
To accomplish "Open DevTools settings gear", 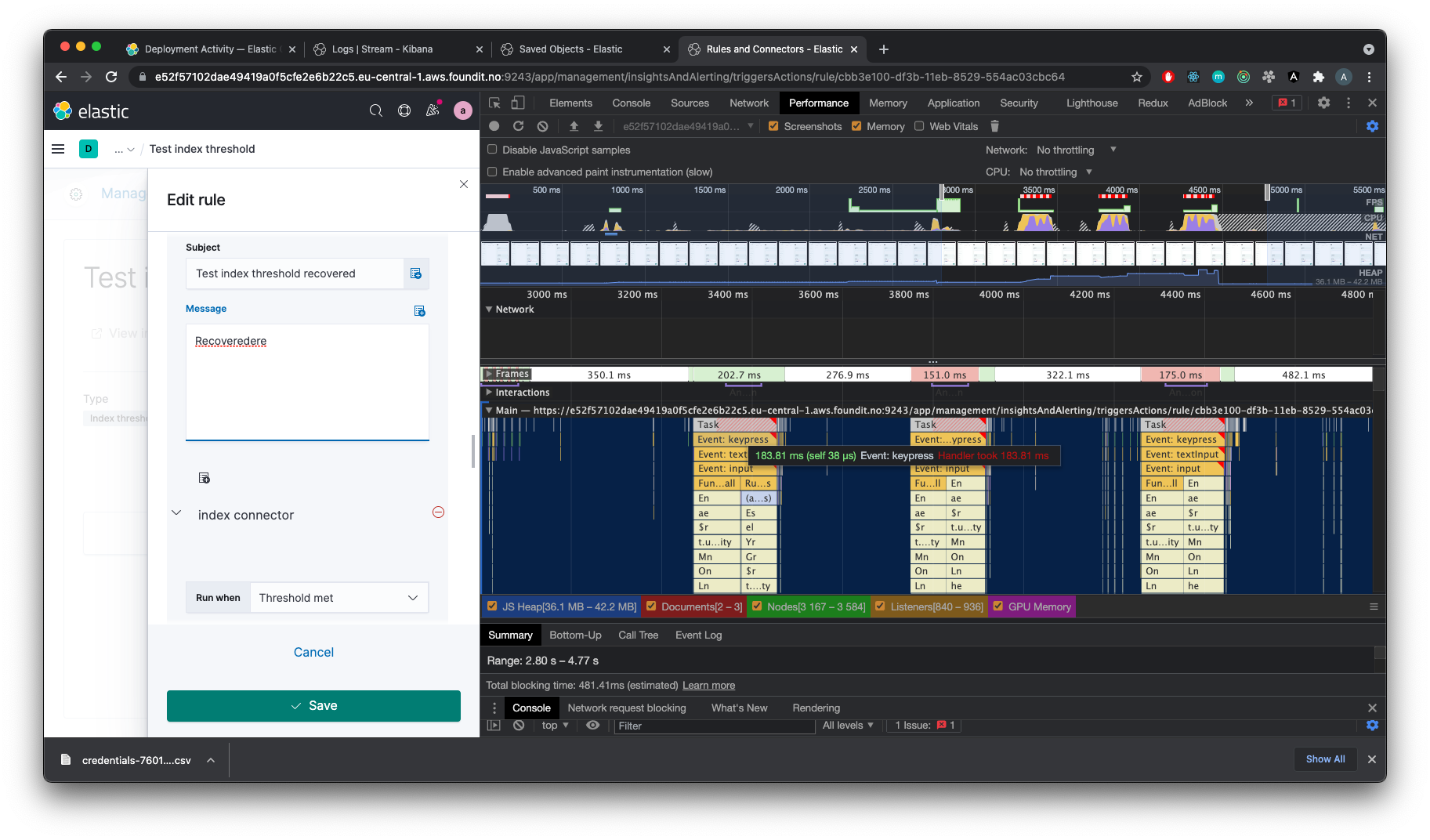I will [1323, 103].
